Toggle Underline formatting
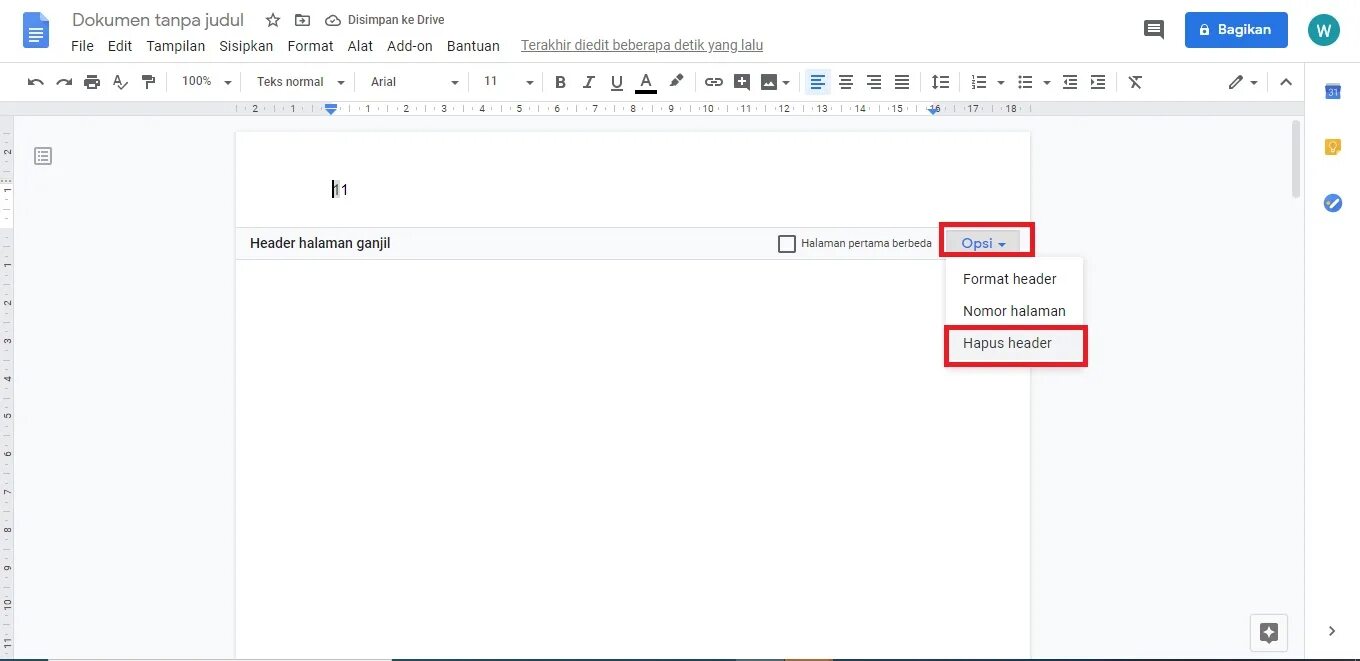 616,82
